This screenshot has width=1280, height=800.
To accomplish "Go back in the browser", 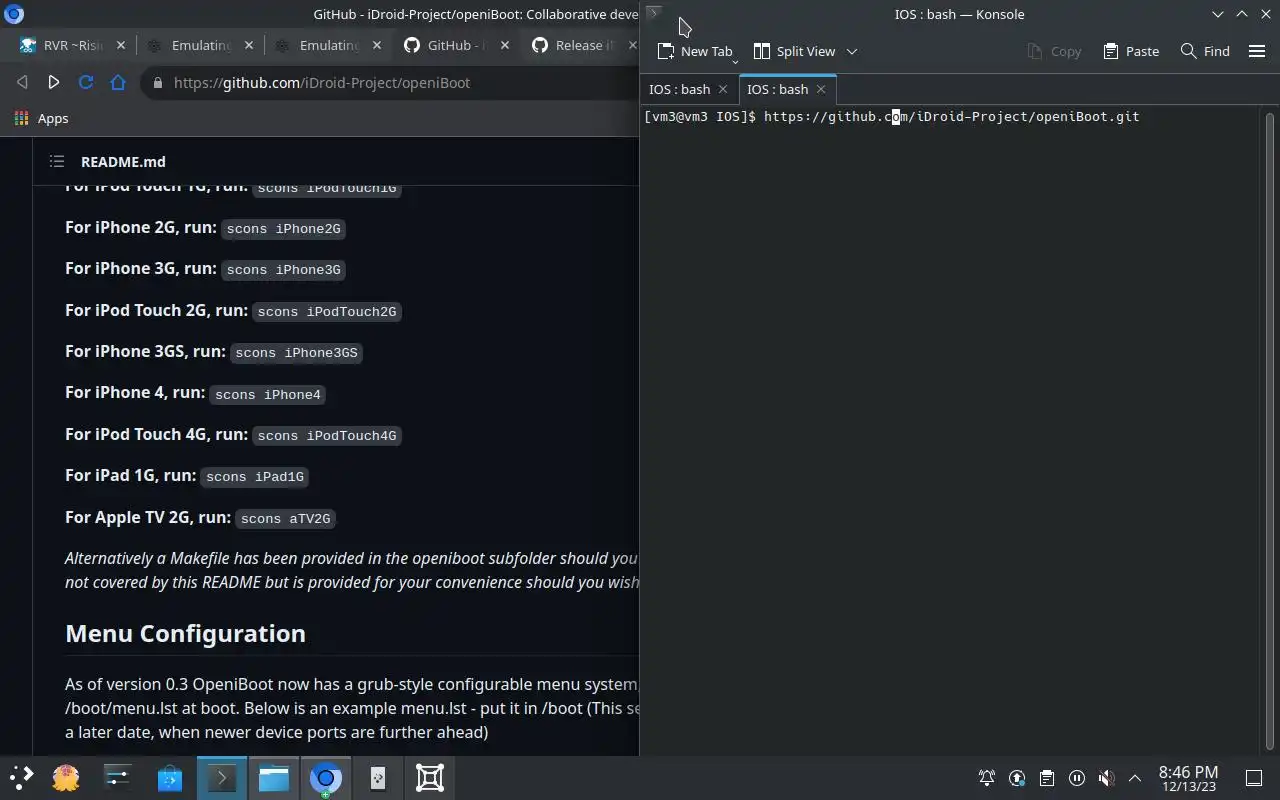I will point(22,82).
